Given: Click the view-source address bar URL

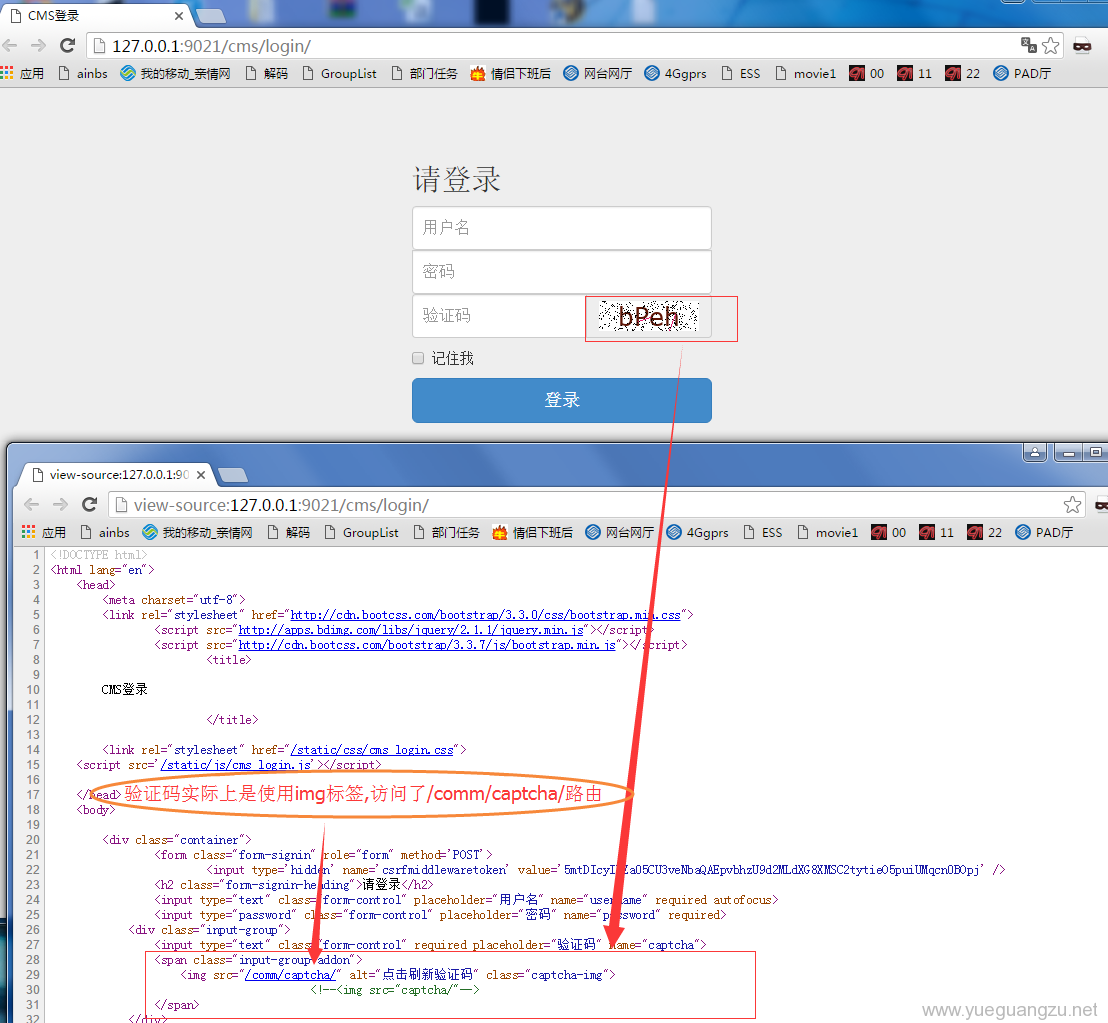Looking at the screenshot, I should [x=281, y=505].
